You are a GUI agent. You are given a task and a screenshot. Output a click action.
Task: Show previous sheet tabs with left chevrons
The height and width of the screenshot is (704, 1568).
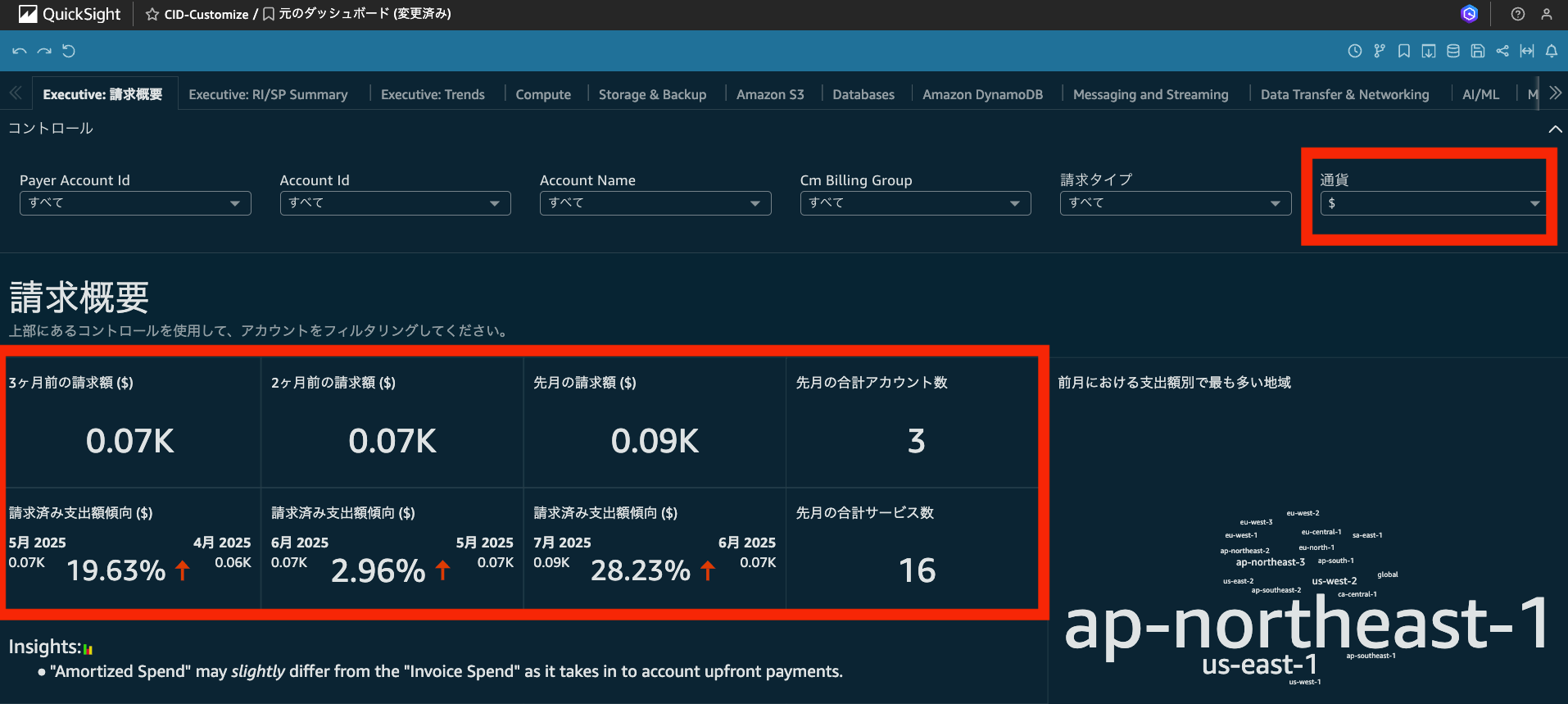(16, 93)
